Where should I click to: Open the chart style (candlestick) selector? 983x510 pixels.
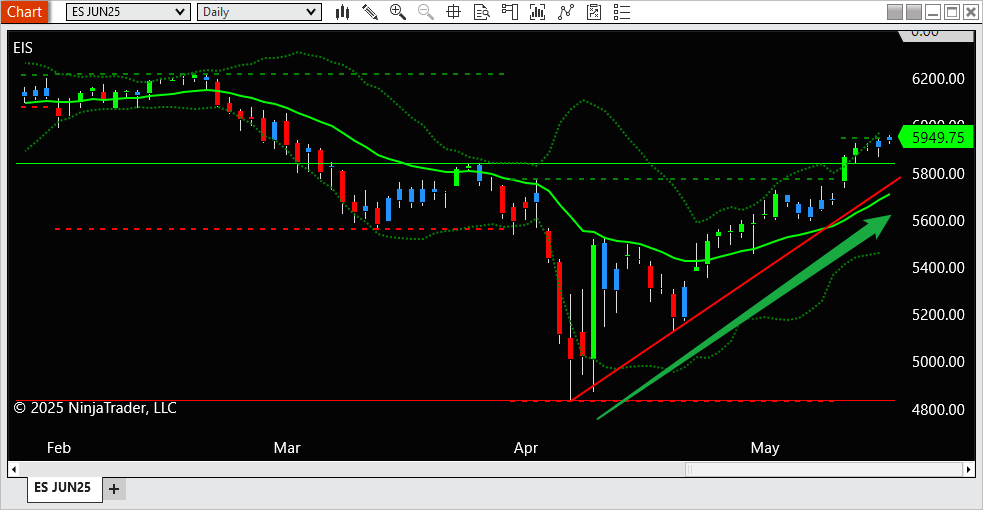pos(342,12)
